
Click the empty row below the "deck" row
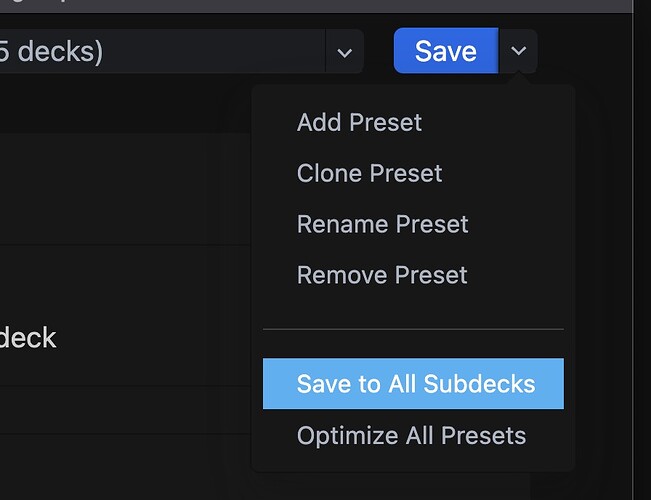(x=120, y=410)
